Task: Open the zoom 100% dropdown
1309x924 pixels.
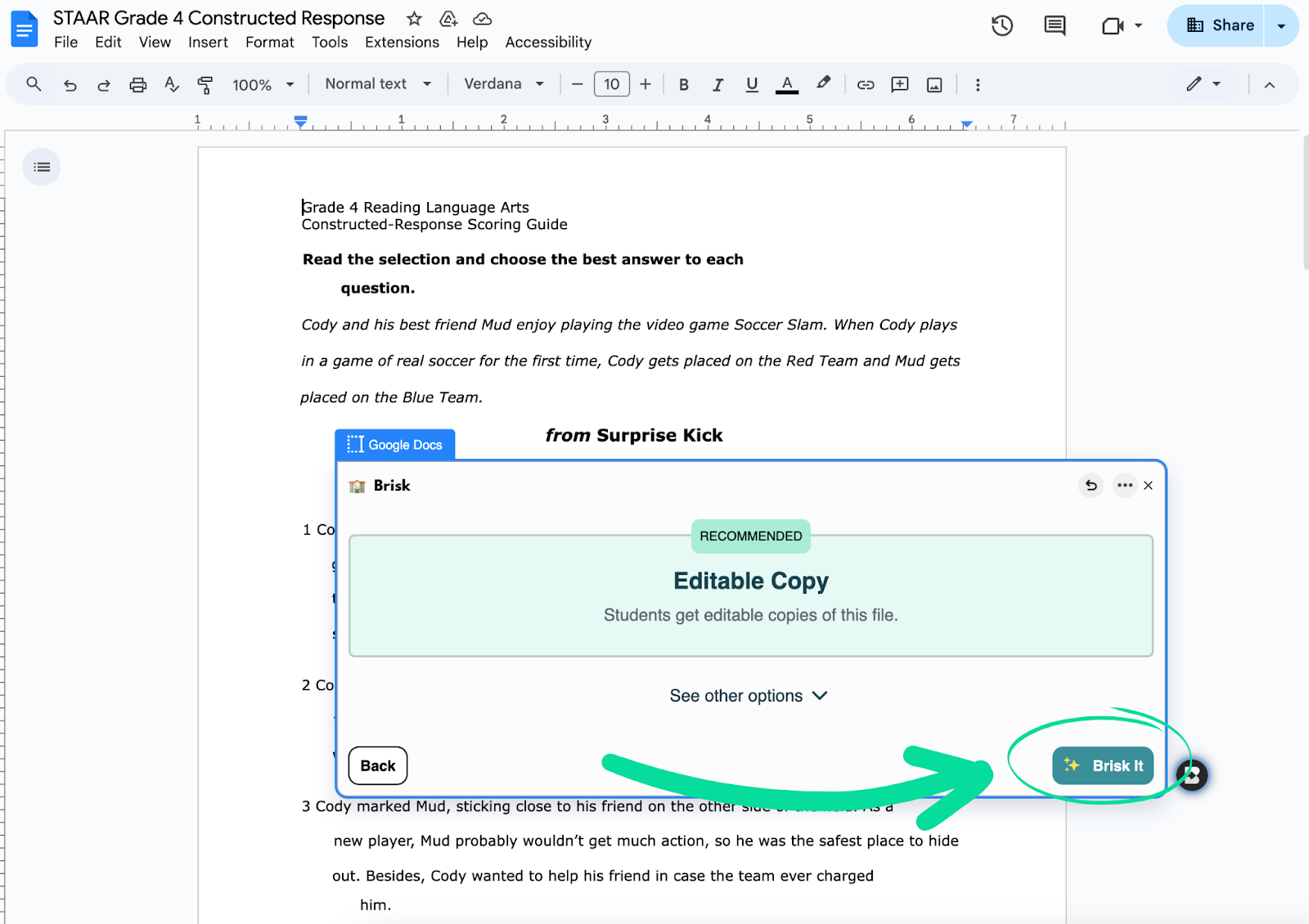Action: 263,84
